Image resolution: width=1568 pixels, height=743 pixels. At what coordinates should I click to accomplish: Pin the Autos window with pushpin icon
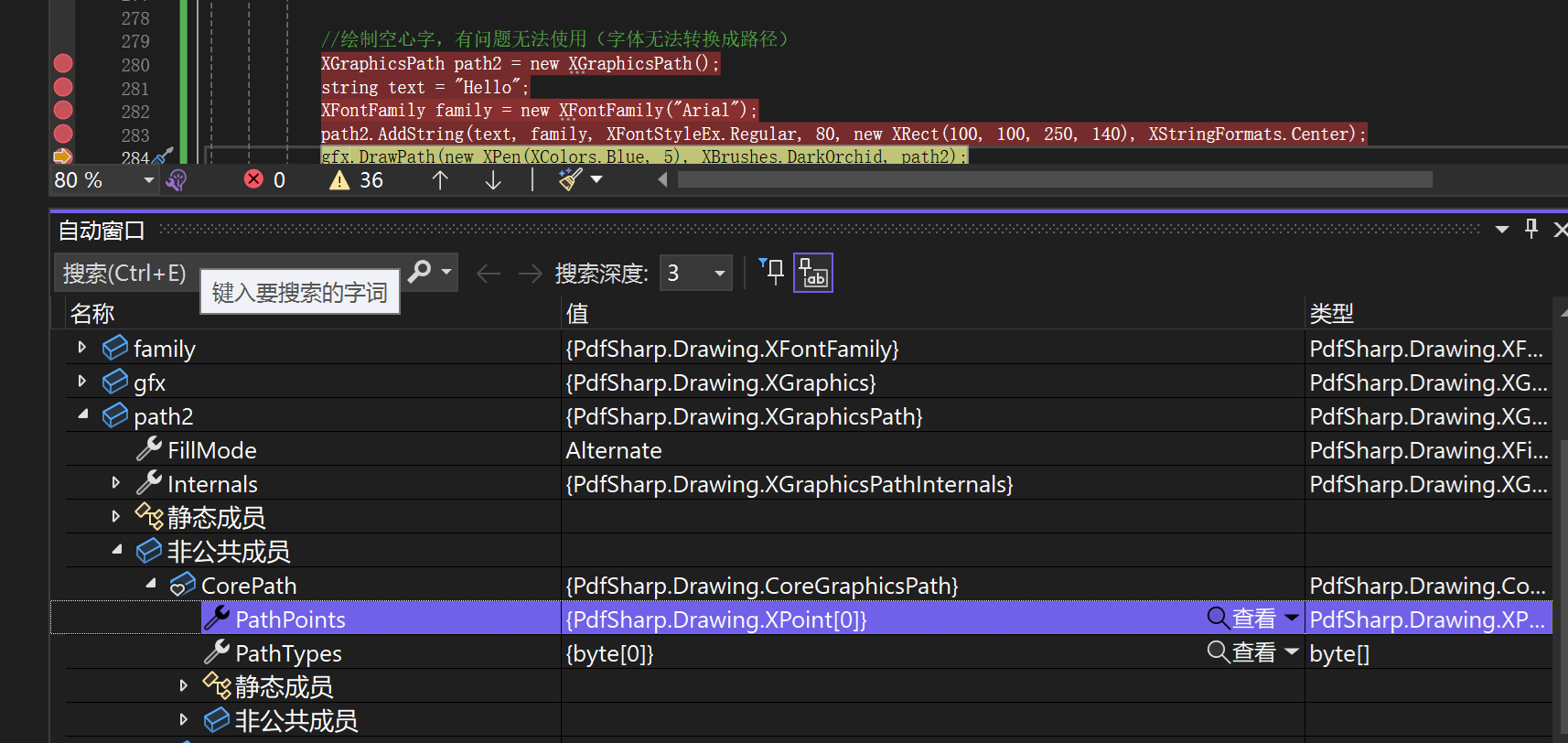(1531, 229)
